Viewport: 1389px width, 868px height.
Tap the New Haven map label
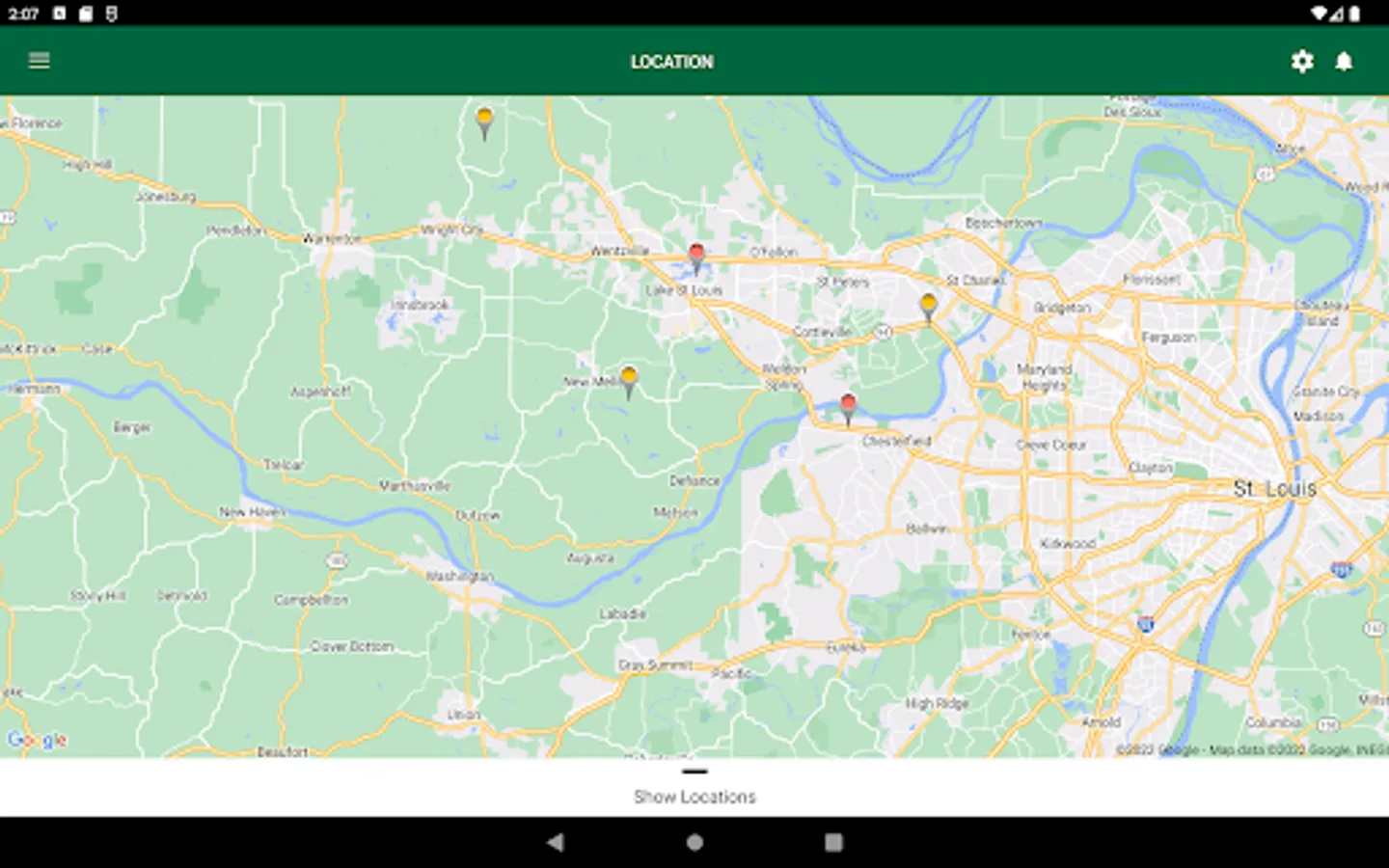(x=252, y=511)
